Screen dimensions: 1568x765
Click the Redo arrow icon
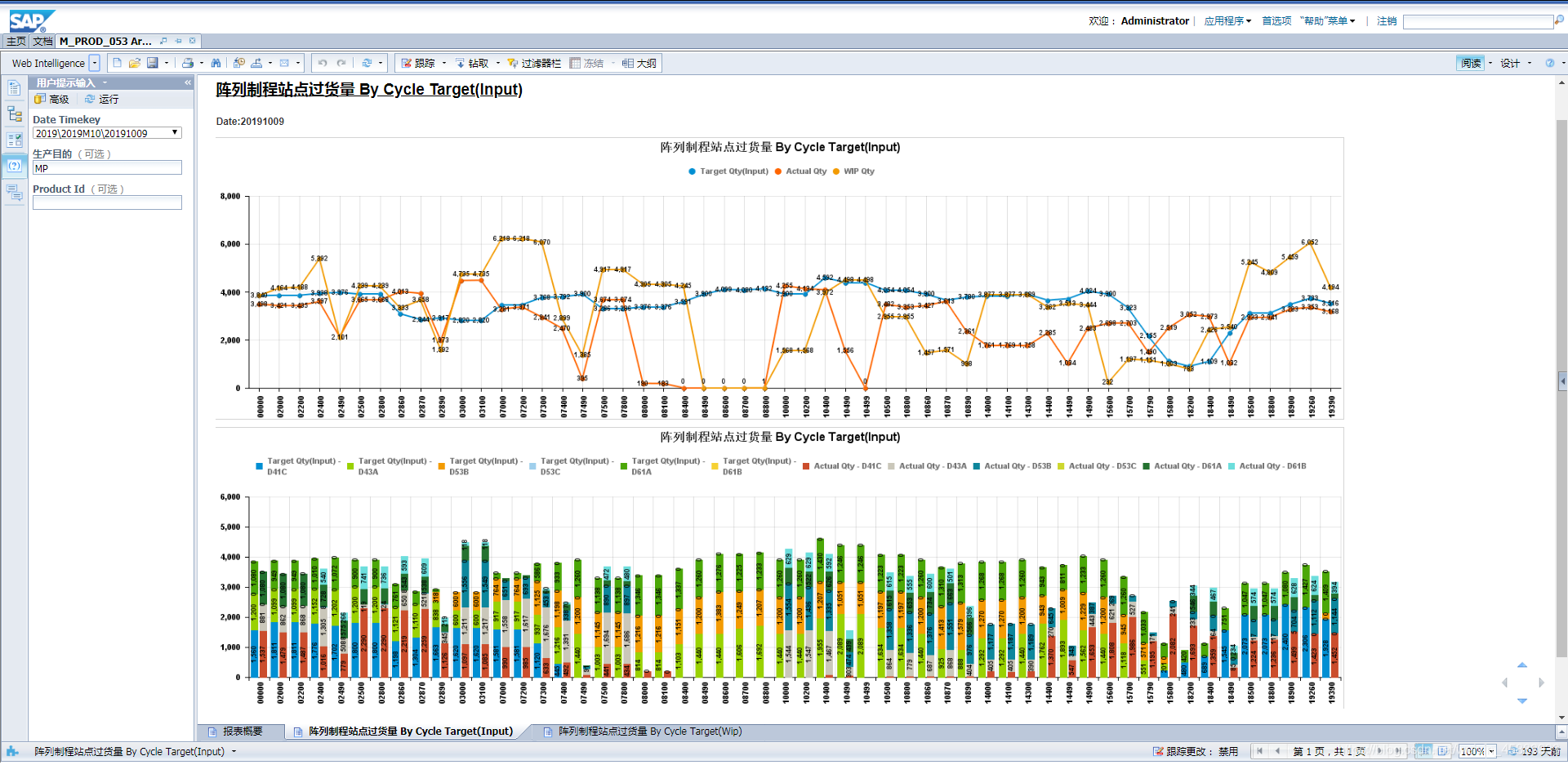pyautogui.click(x=341, y=63)
